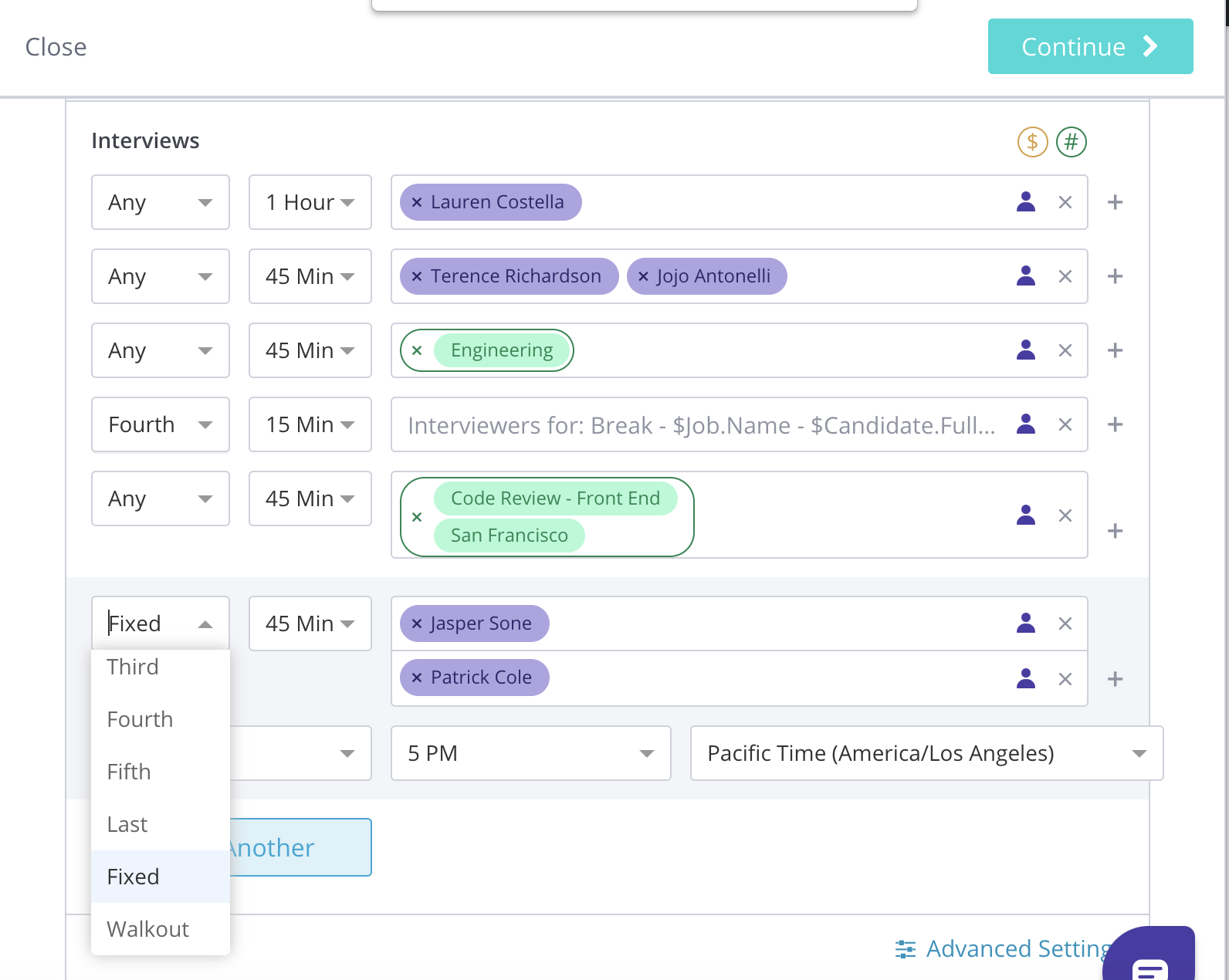Remove Patrick Cole chip
1229x980 pixels.
417,678
